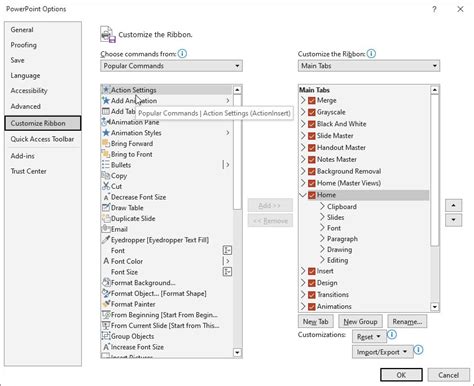Screen dimensions: 474x386
Task: Toggle the Slide Master checkbox
Action: coord(312,136)
